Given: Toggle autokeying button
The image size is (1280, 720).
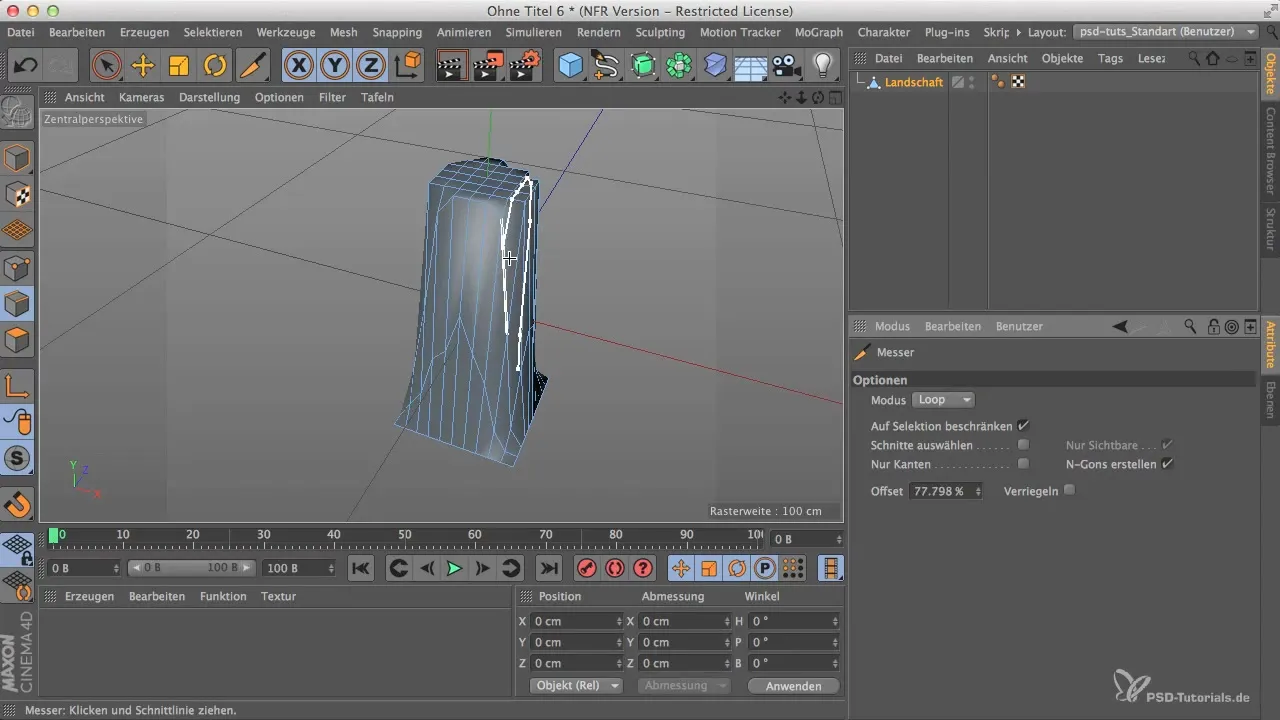Looking at the screenshot, I should point(615,568).
